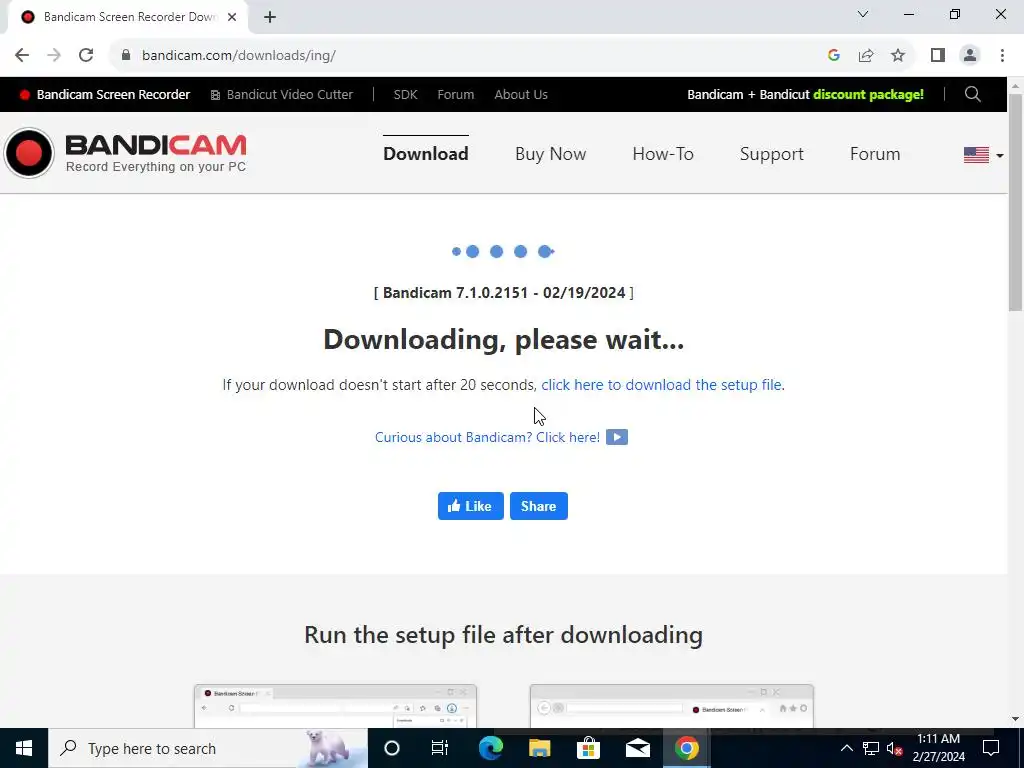Open the SDK link
This screenshot has width=1024, height=768.
[406, 95]
